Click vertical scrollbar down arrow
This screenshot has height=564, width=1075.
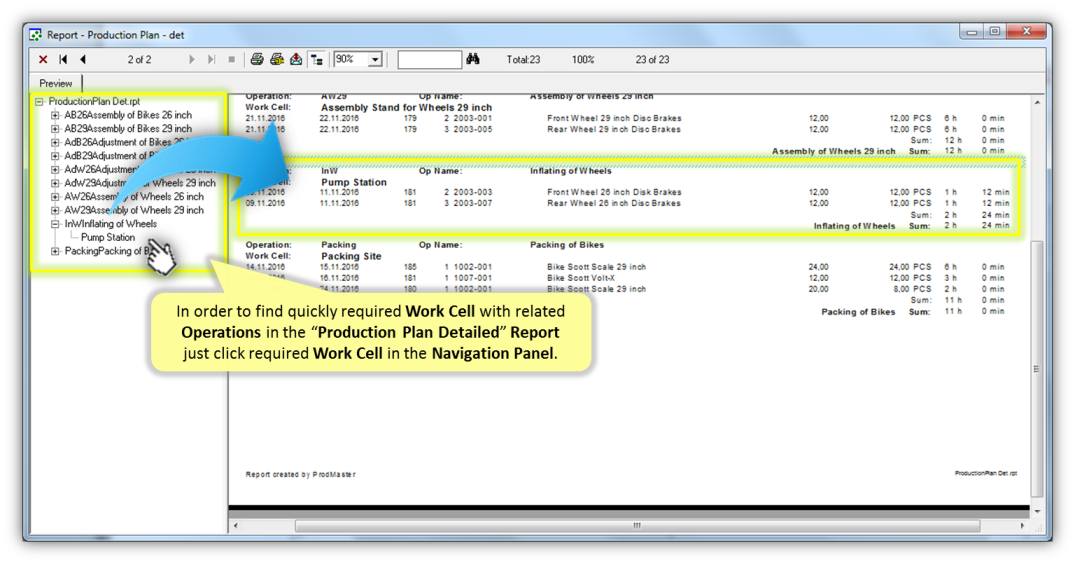(x=1037, y=511)
